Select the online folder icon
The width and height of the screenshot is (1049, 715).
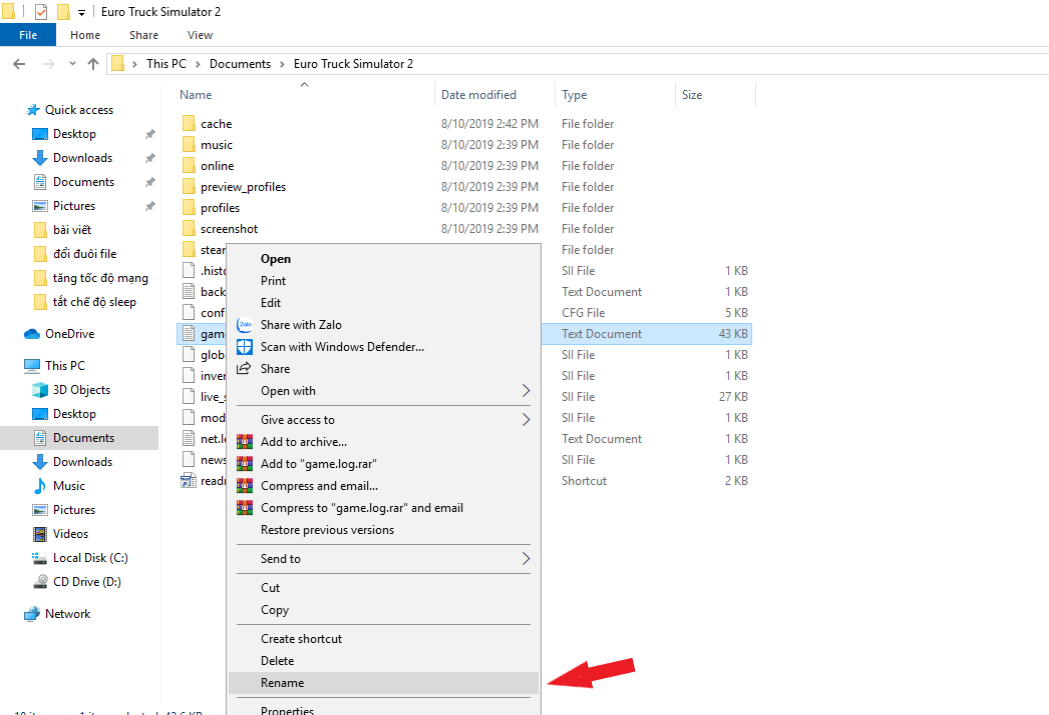[189, 165]
